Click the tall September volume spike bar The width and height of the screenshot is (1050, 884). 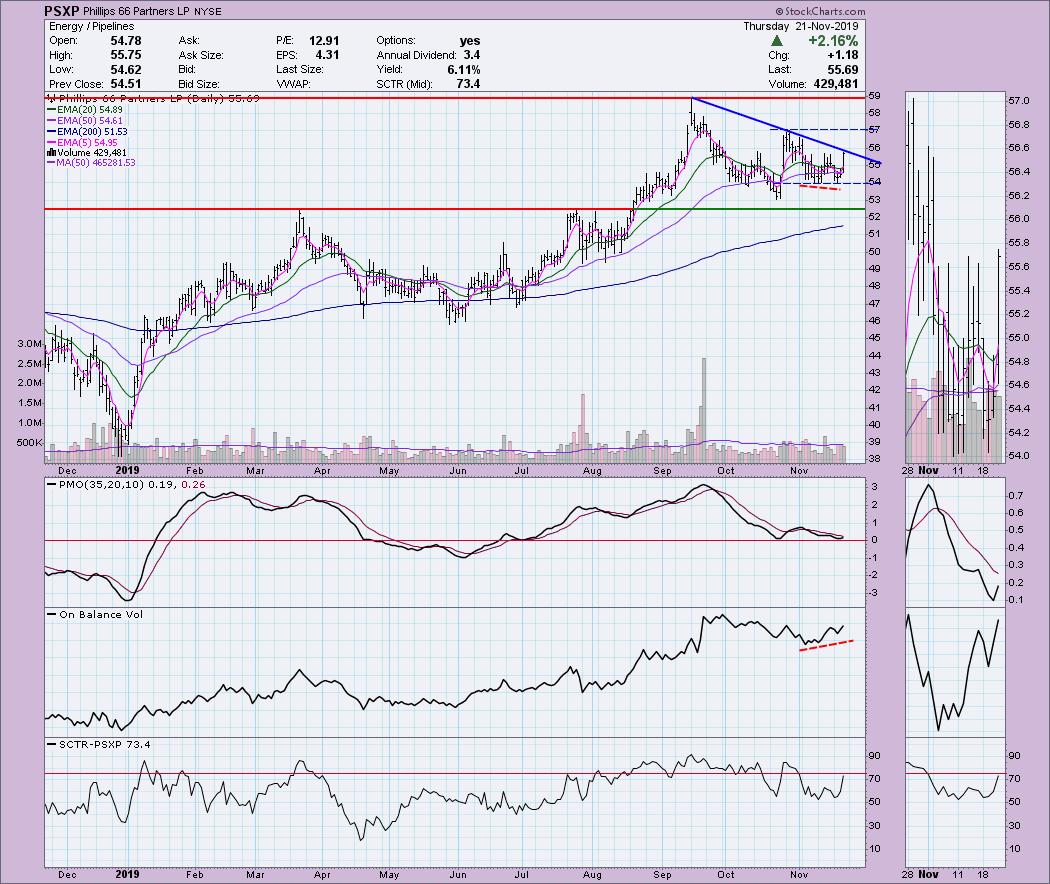coord(704,410)
